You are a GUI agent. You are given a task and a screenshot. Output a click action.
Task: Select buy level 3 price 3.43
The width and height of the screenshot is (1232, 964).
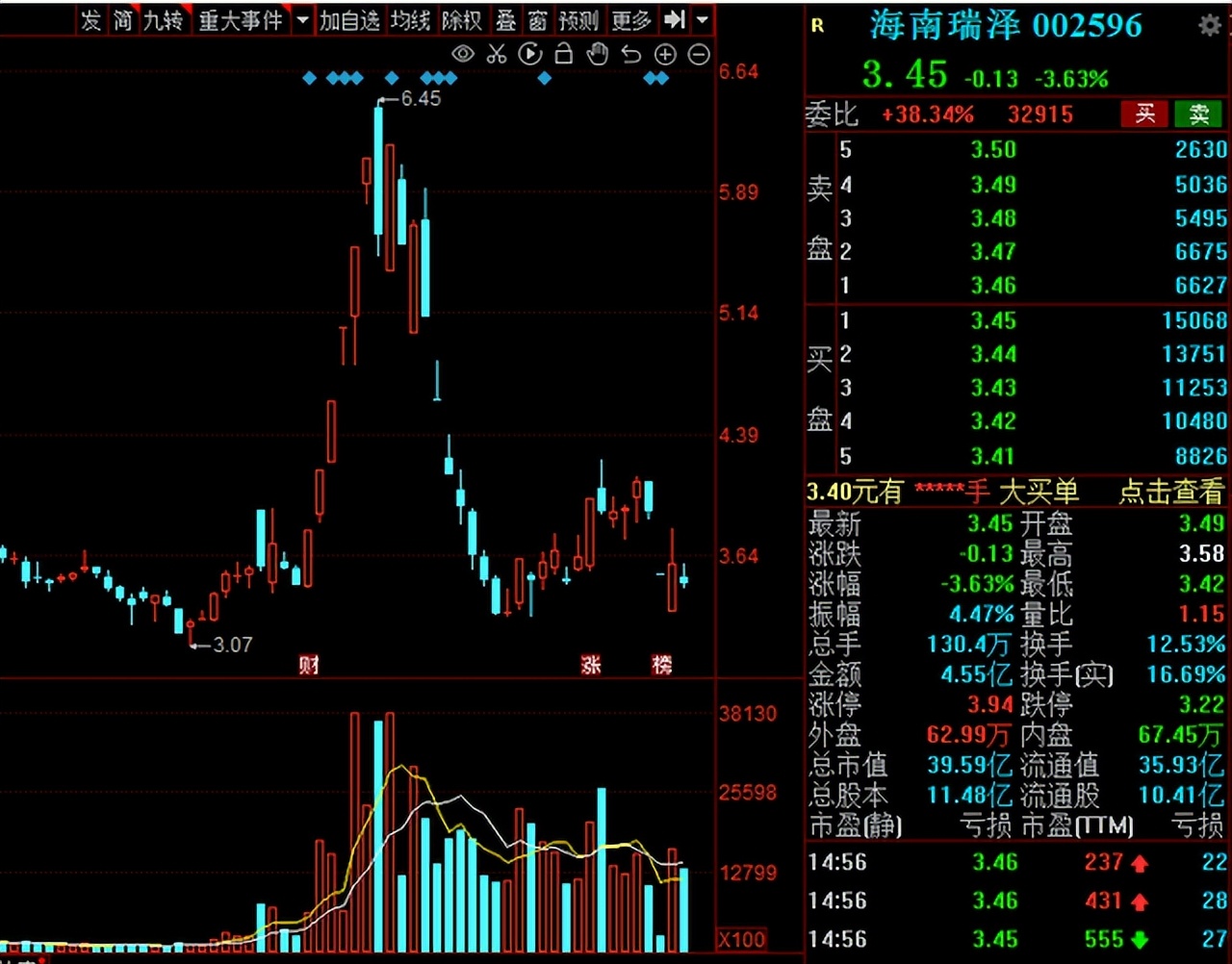pos(993,388)
